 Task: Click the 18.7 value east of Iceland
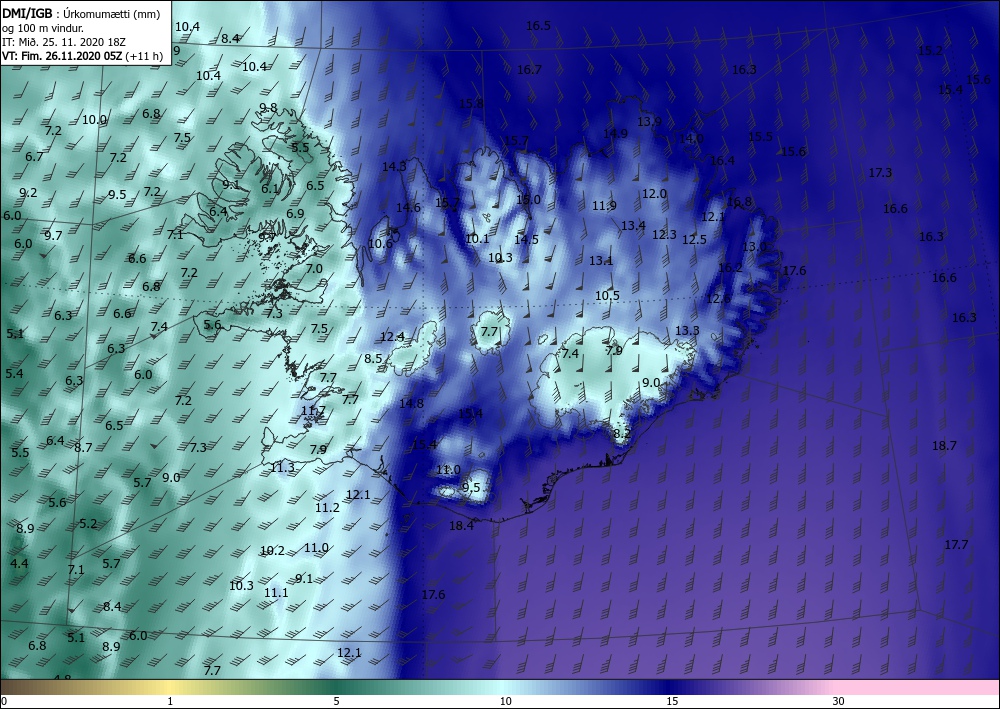click(945, 446)
